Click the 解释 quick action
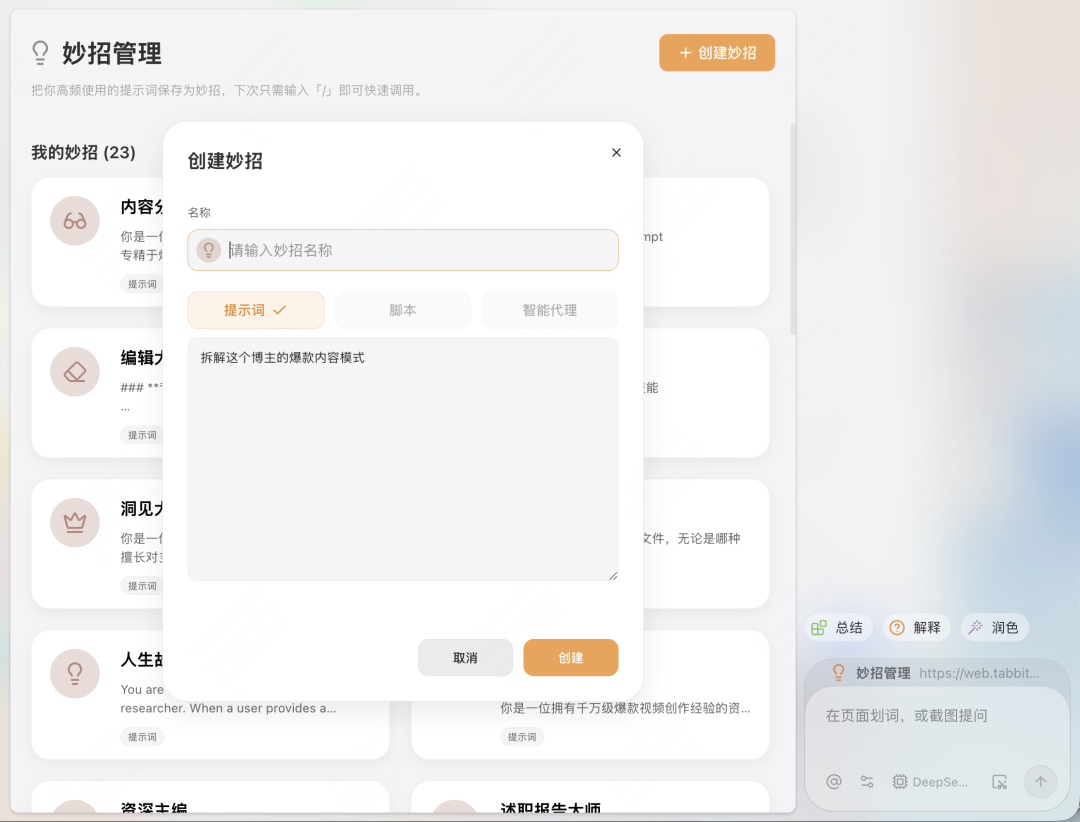The image size is (1080, 822). (916, 627)
